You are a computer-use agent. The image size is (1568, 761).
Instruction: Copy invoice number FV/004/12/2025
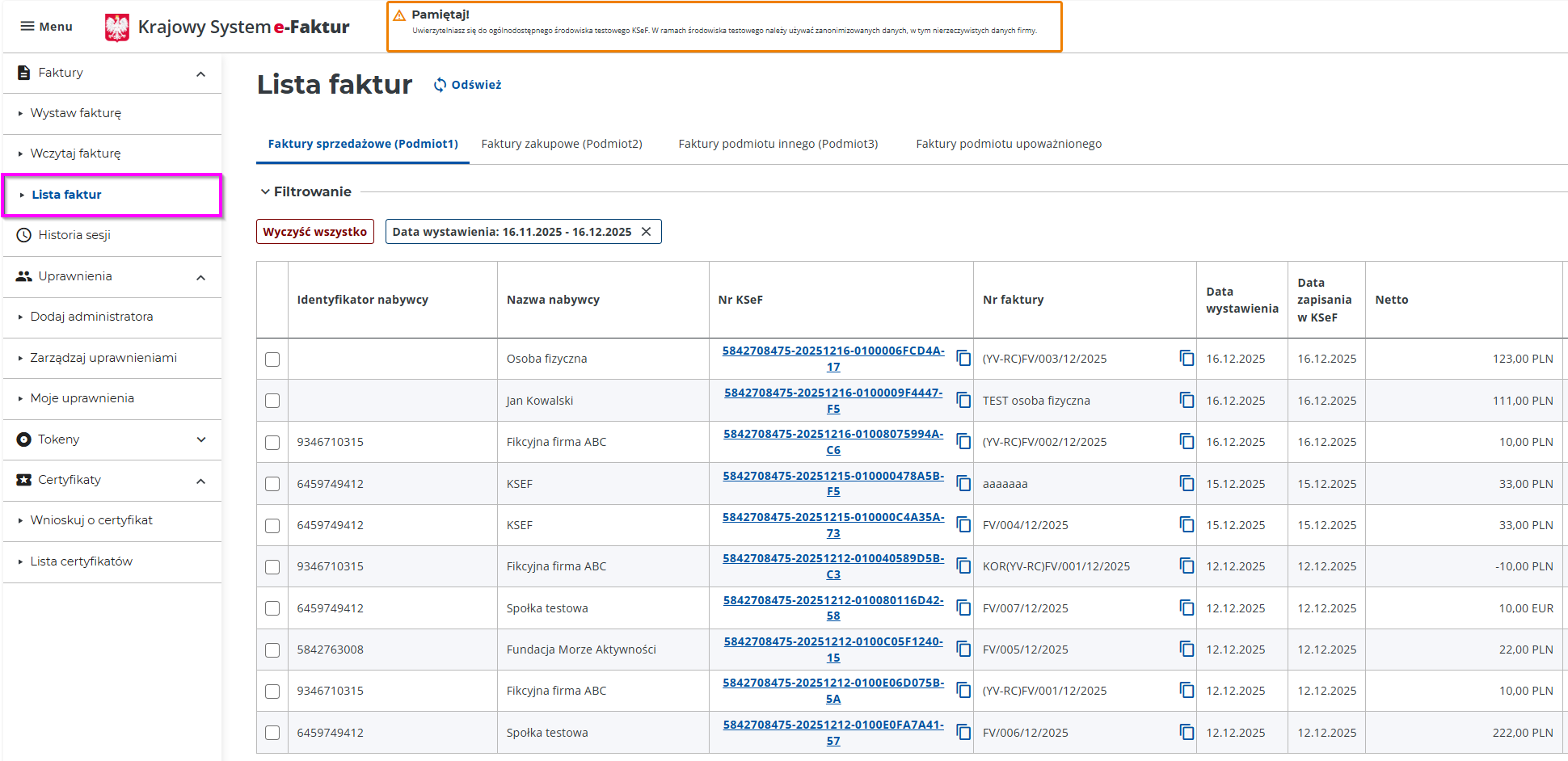pyautogui.click(x=1187, y=525)
